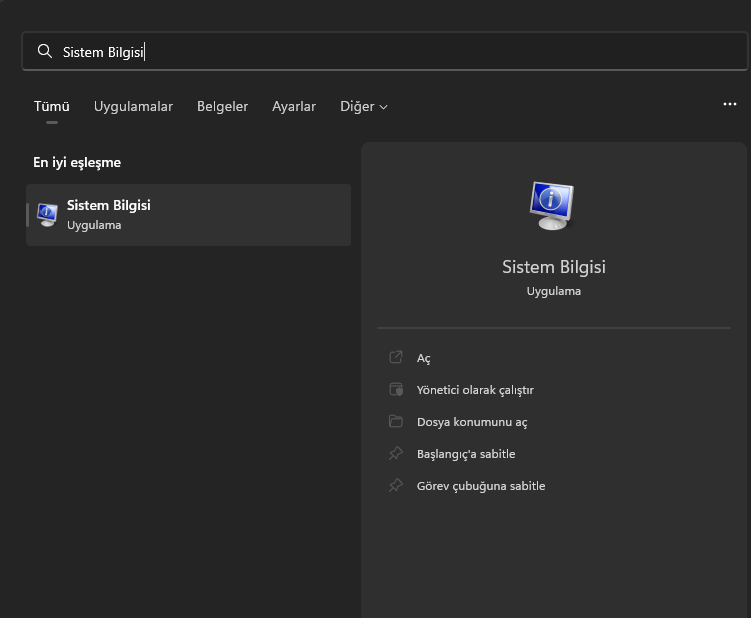This screenshot has height=618, width=751.
Task: Open the Ayarlar filter tab
Action: [x=294, y=106]
